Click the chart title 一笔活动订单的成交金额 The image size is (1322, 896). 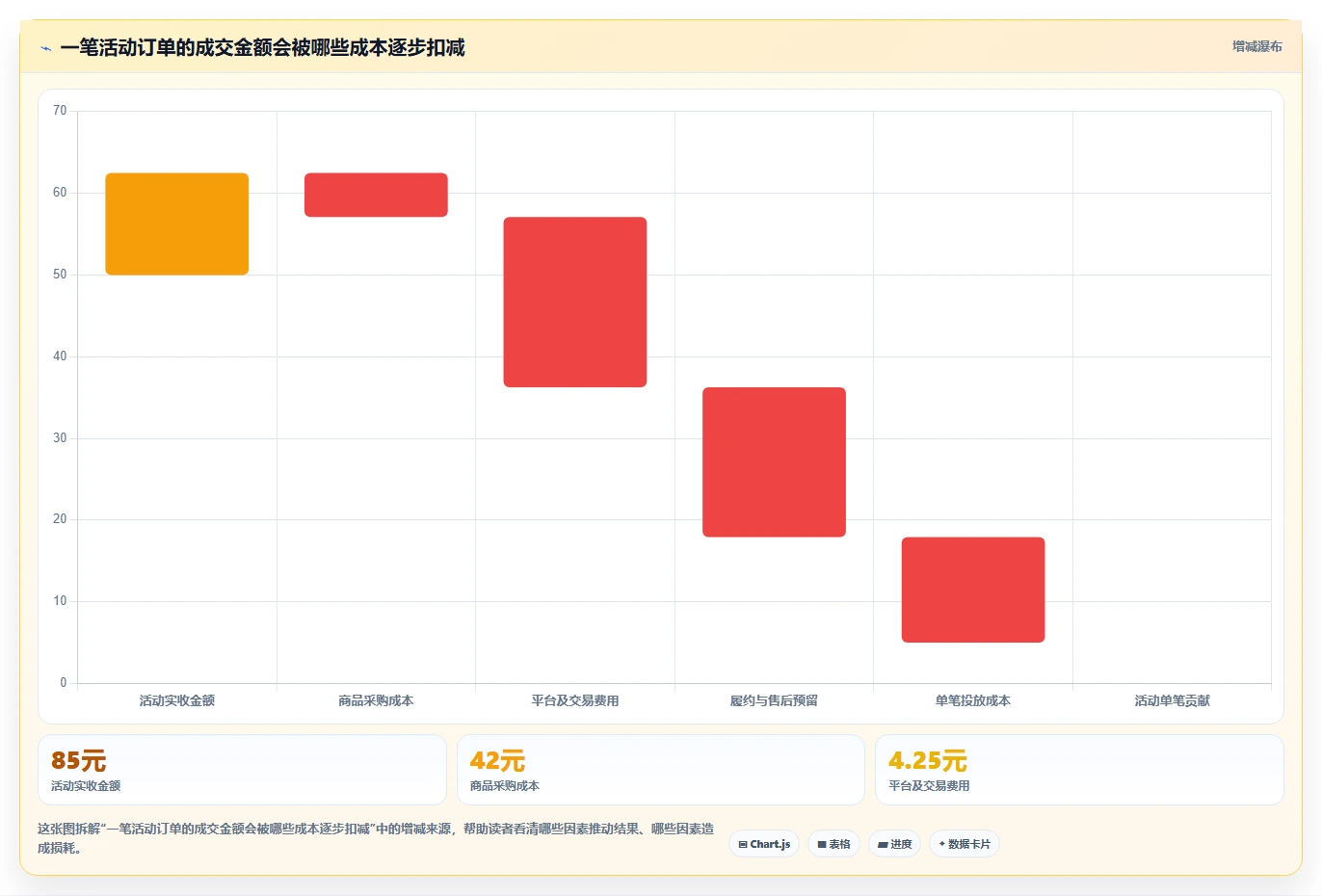click(x=262, y=47)
